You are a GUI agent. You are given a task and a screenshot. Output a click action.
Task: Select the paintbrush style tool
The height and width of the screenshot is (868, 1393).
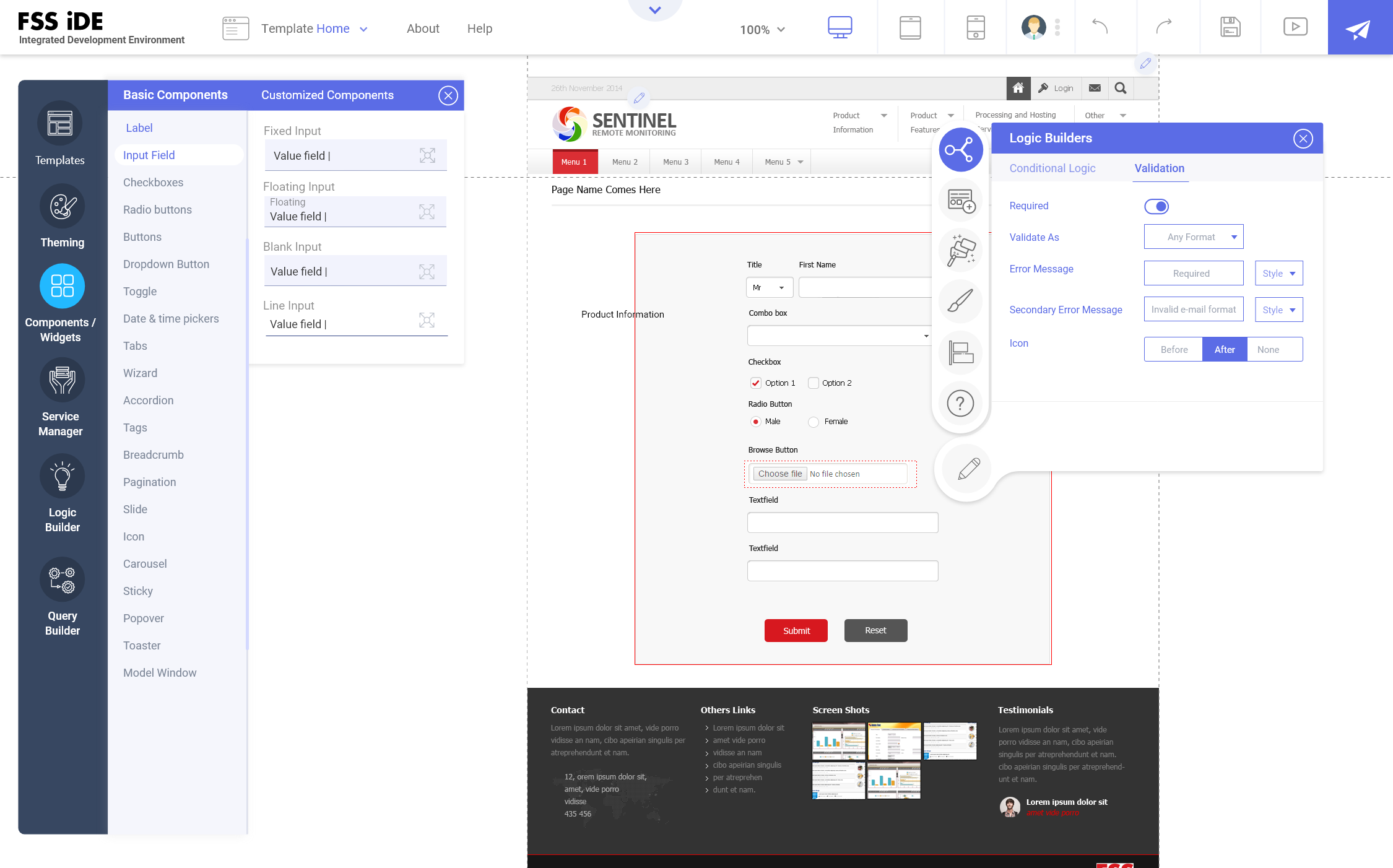coord(960,302)
